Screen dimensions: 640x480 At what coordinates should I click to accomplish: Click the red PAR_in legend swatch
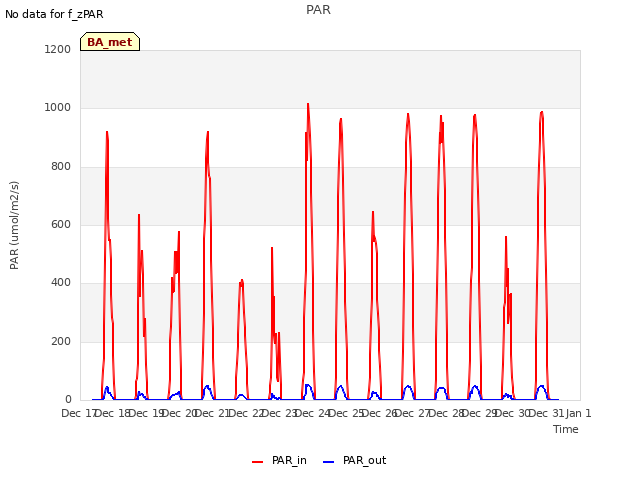258,462
